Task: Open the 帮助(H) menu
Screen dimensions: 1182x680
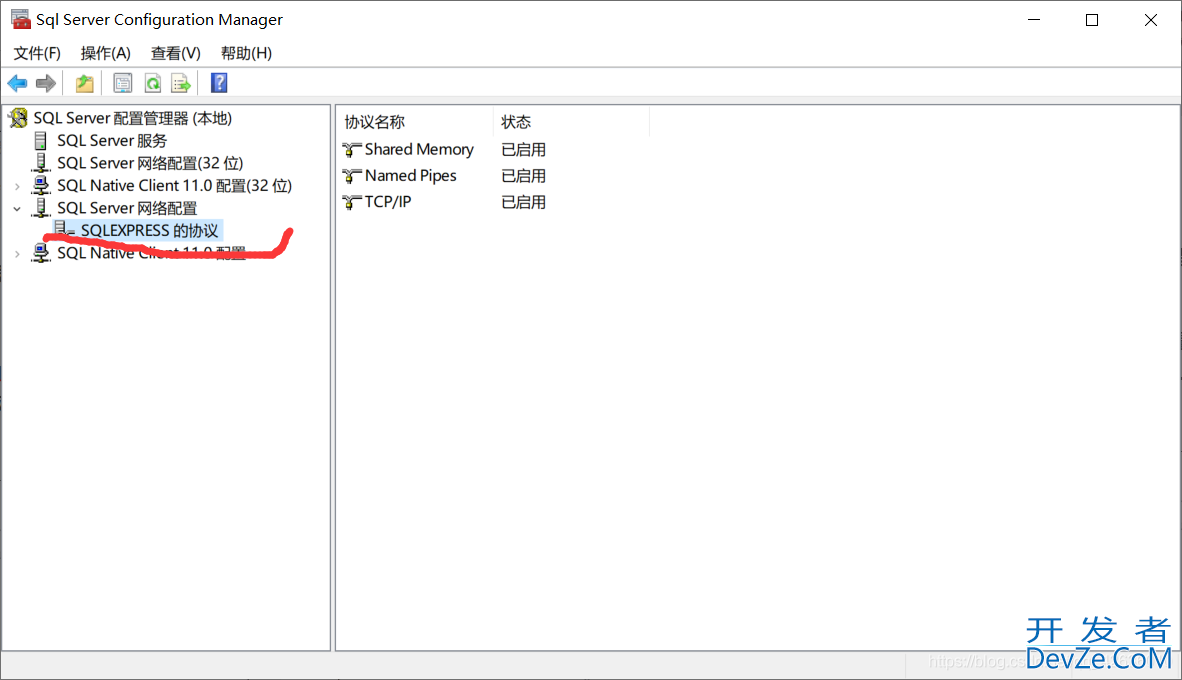Action: [247, 54]
